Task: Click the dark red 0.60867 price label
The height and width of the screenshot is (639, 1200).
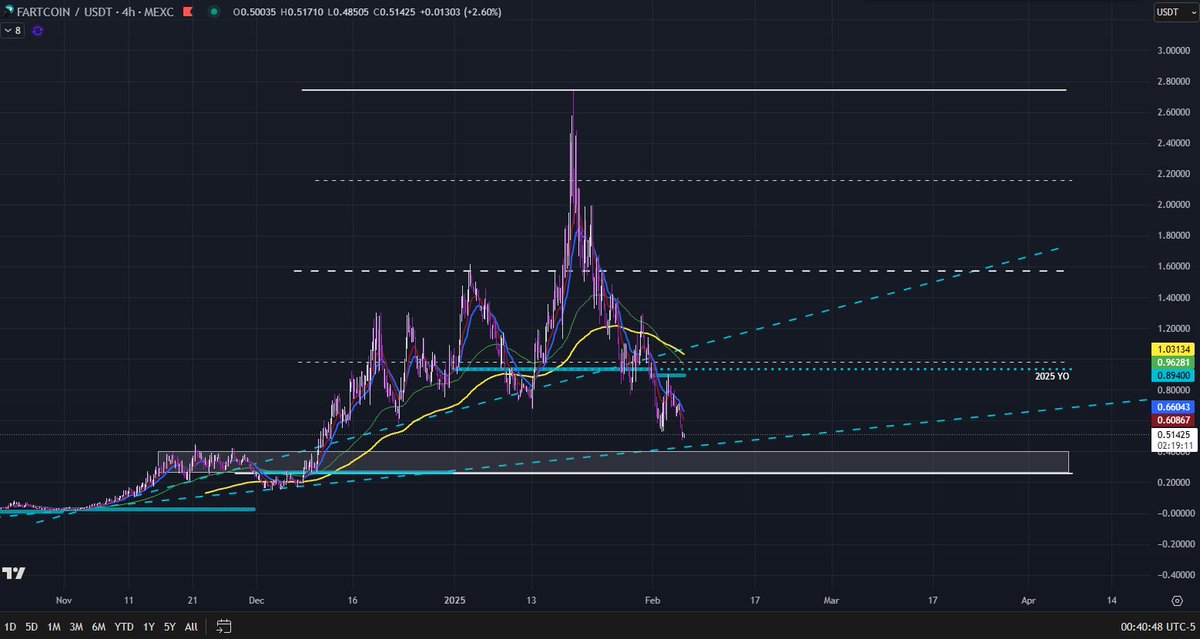Action: click(1171, 420)
